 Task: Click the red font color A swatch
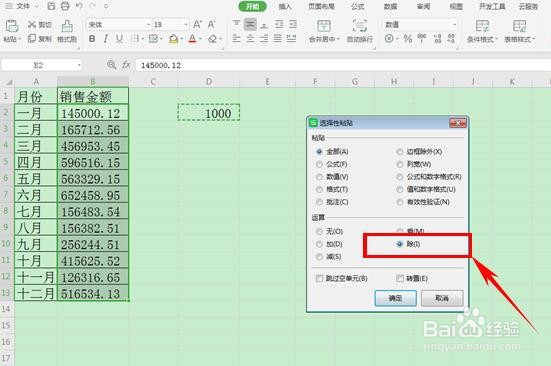pyautogui.click(x=192, y=39)
